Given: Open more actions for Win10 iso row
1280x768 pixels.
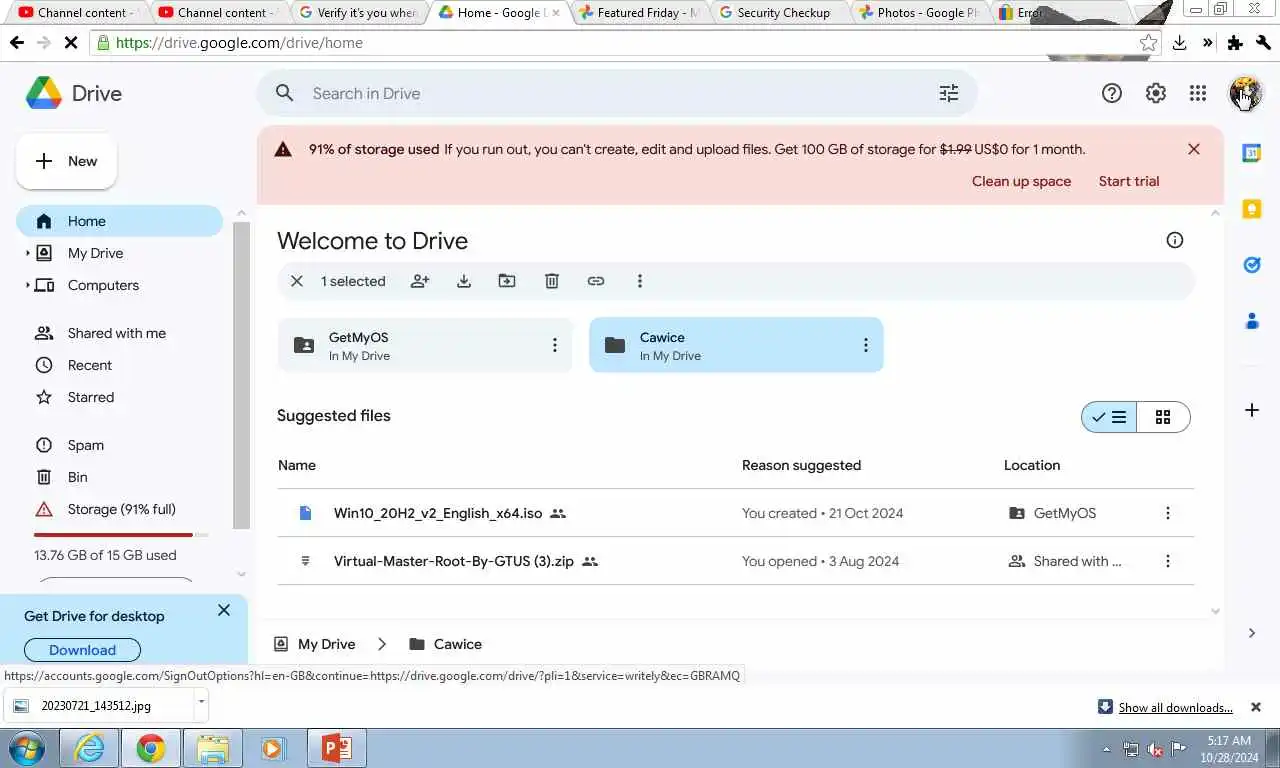Looking at the screenshot, I should pos(1167,513).
